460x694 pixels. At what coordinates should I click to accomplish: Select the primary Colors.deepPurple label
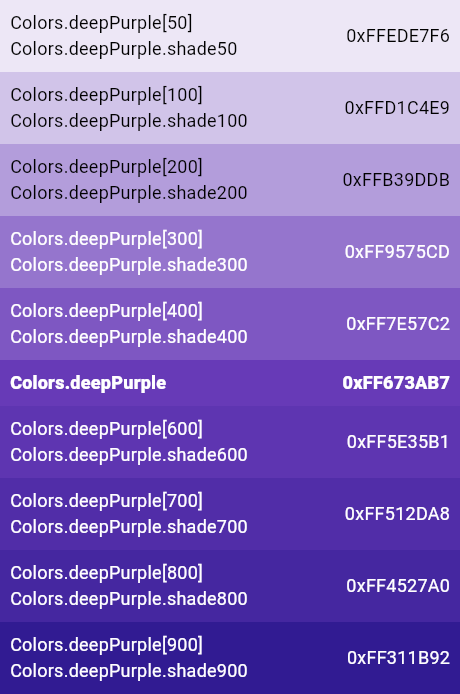click(x=88, y=383)
